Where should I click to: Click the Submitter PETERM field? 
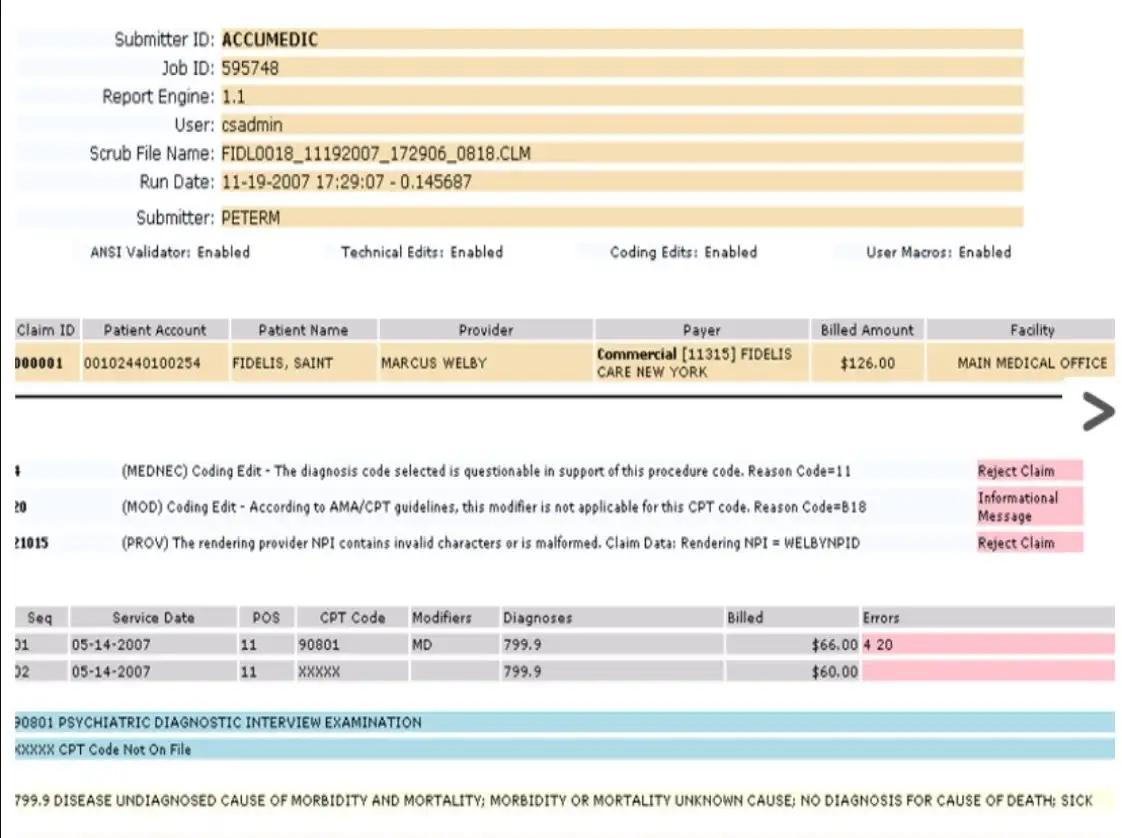pyautogui.click(x=252, y=217)
